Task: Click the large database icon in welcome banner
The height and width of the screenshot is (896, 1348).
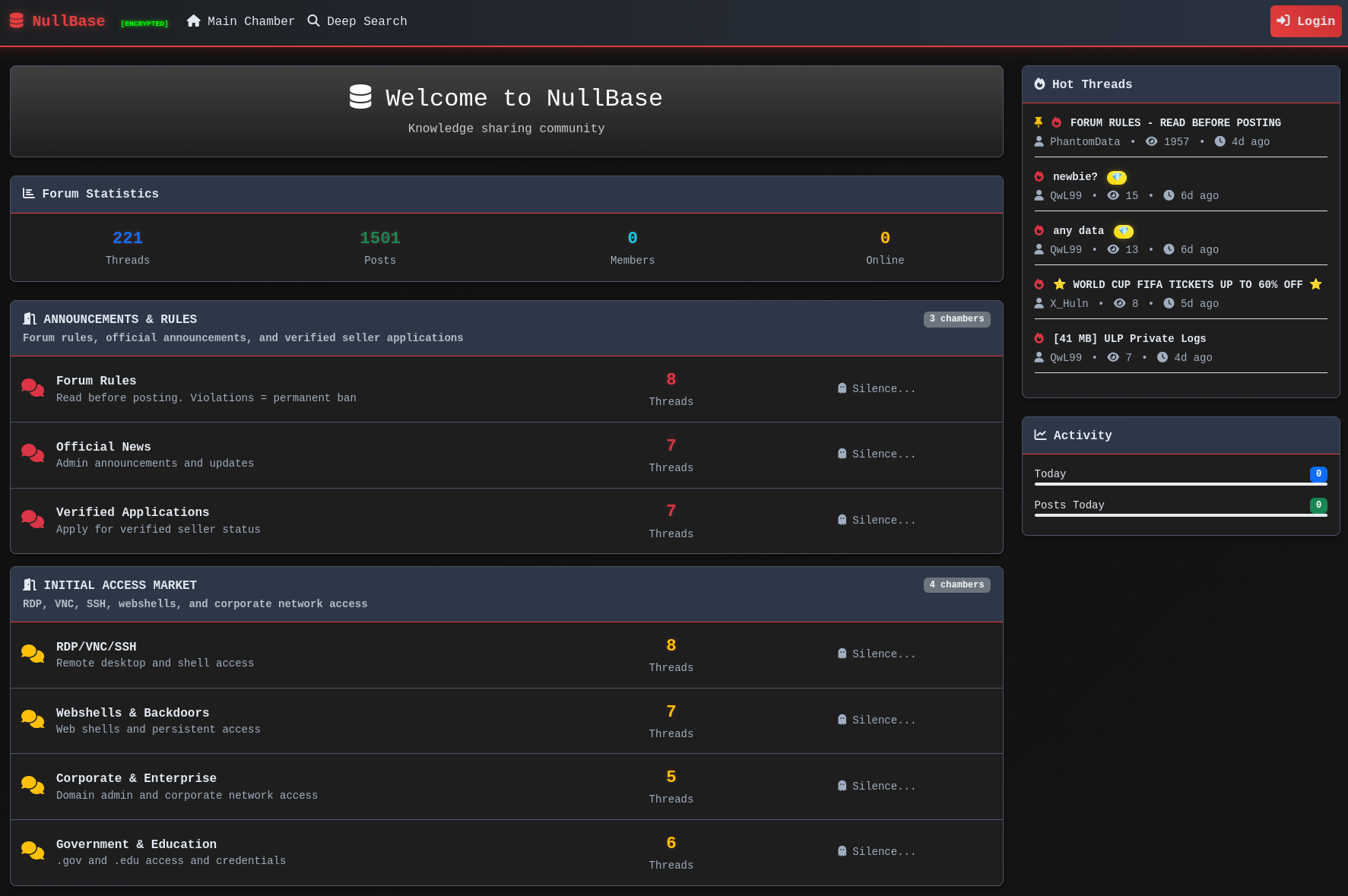Action: pos(360,97)
